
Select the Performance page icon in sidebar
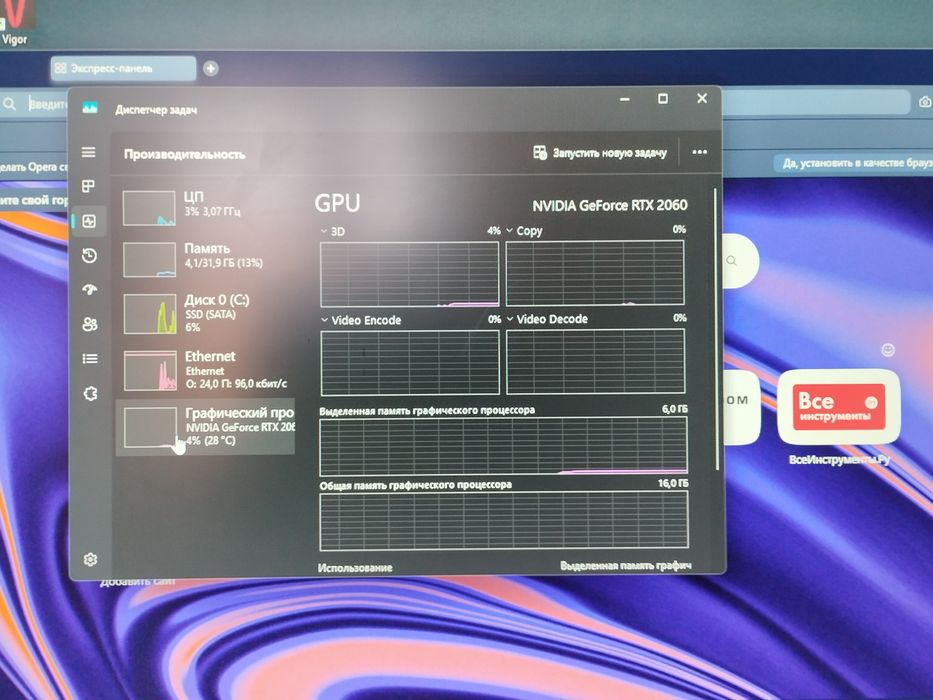[x=89, y=221]
